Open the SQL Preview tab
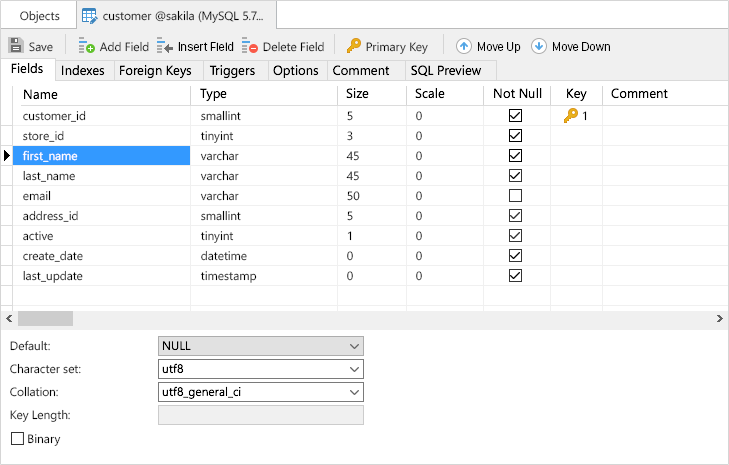 click(x=445, y=71)
